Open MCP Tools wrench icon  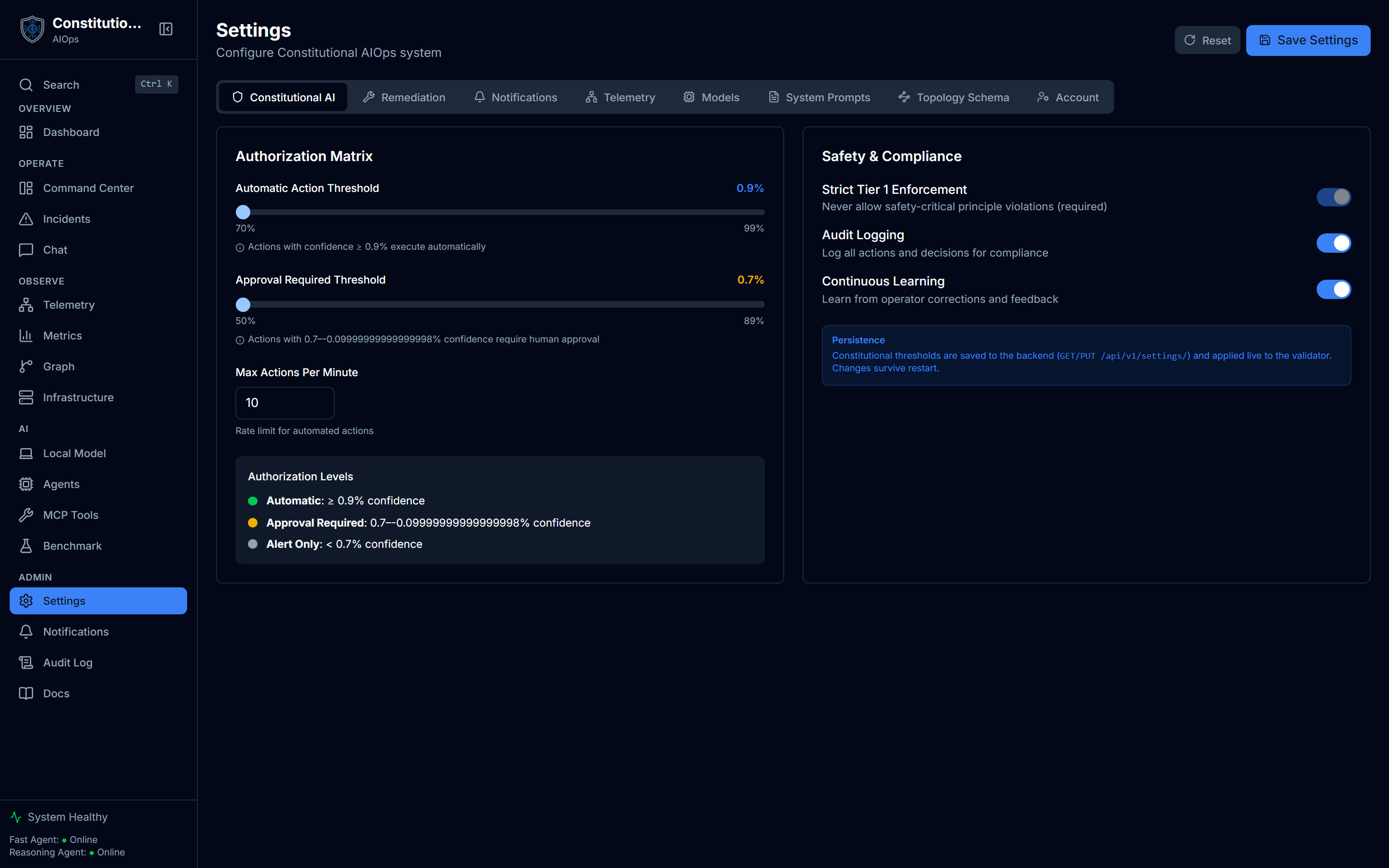click(x=26, y=515)
